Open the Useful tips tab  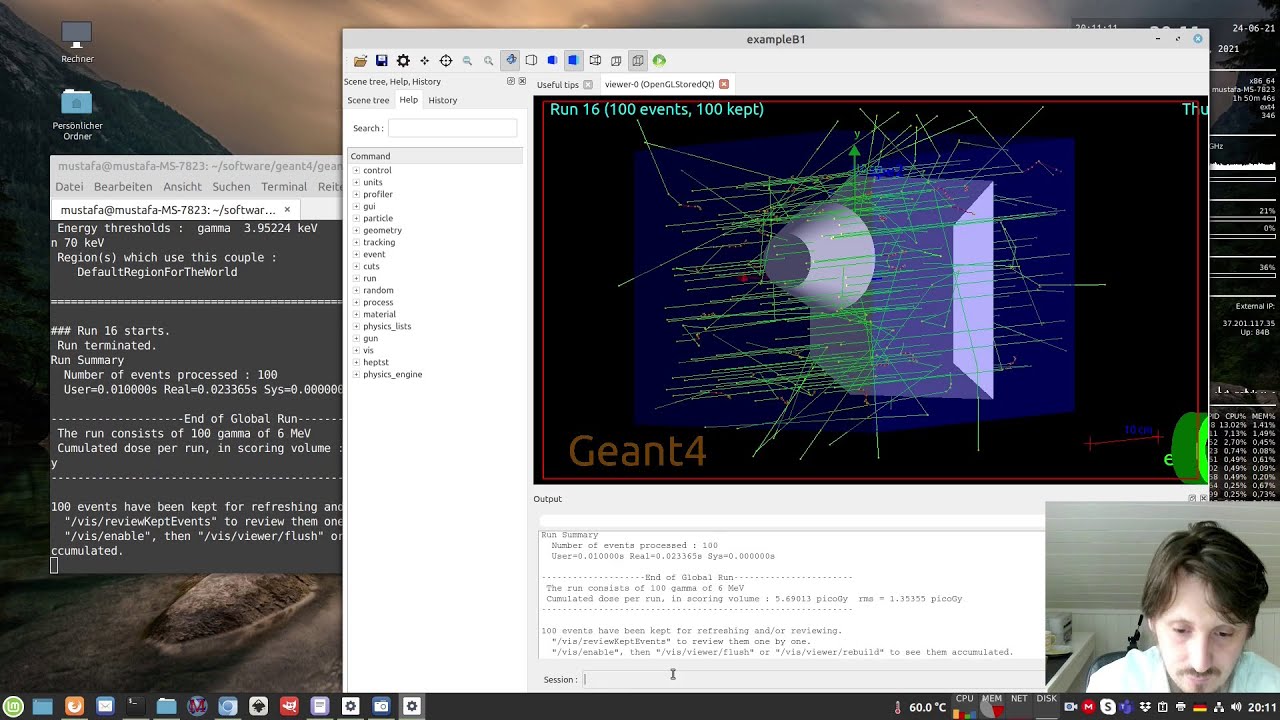557,84
